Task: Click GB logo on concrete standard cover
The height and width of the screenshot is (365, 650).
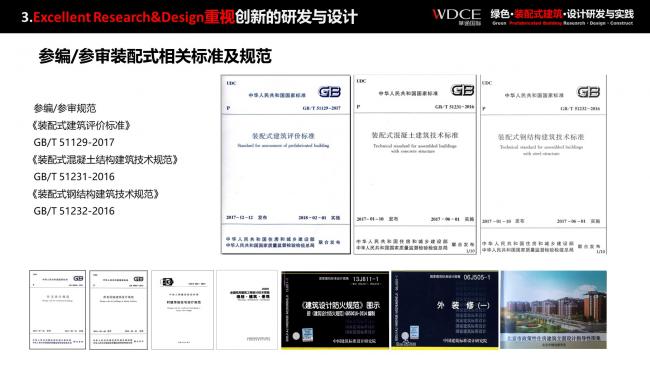Action: (463, 90)
